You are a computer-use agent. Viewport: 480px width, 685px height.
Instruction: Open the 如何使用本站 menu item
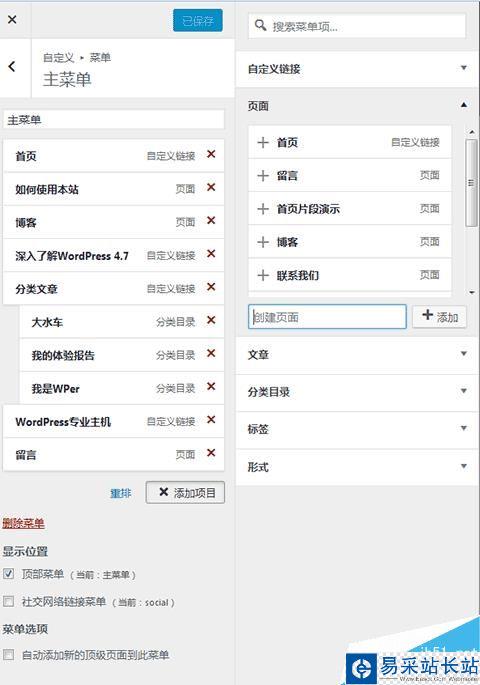[x=114, y=189]
